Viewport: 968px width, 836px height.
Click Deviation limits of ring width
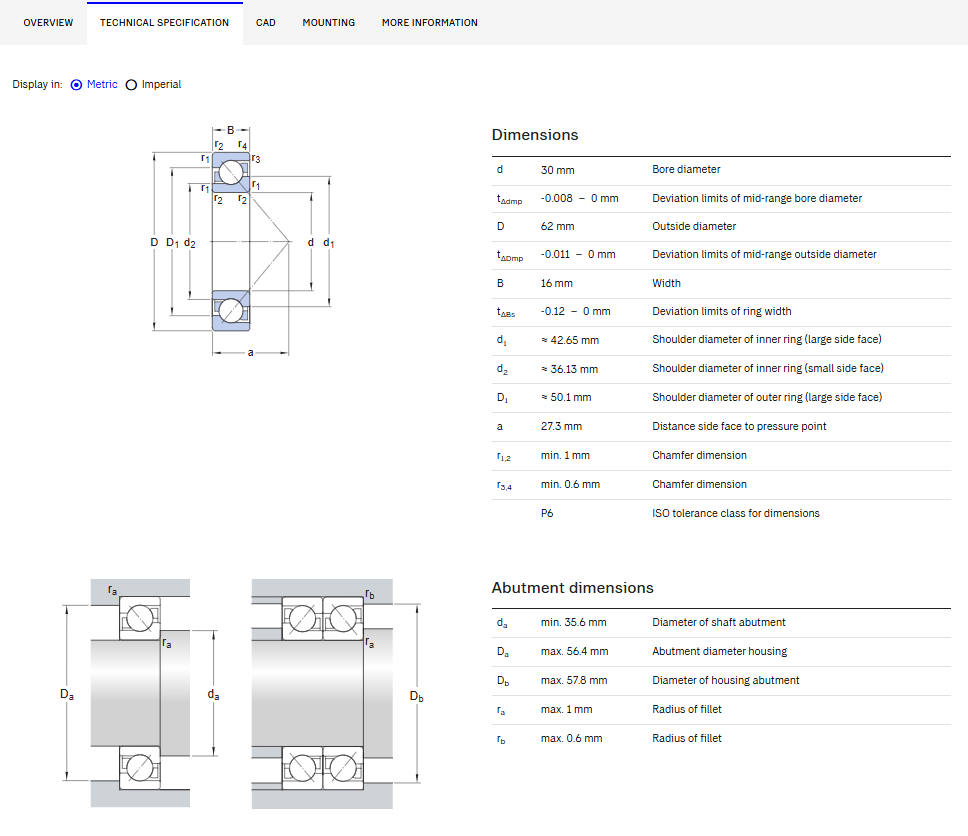point(722,311)
